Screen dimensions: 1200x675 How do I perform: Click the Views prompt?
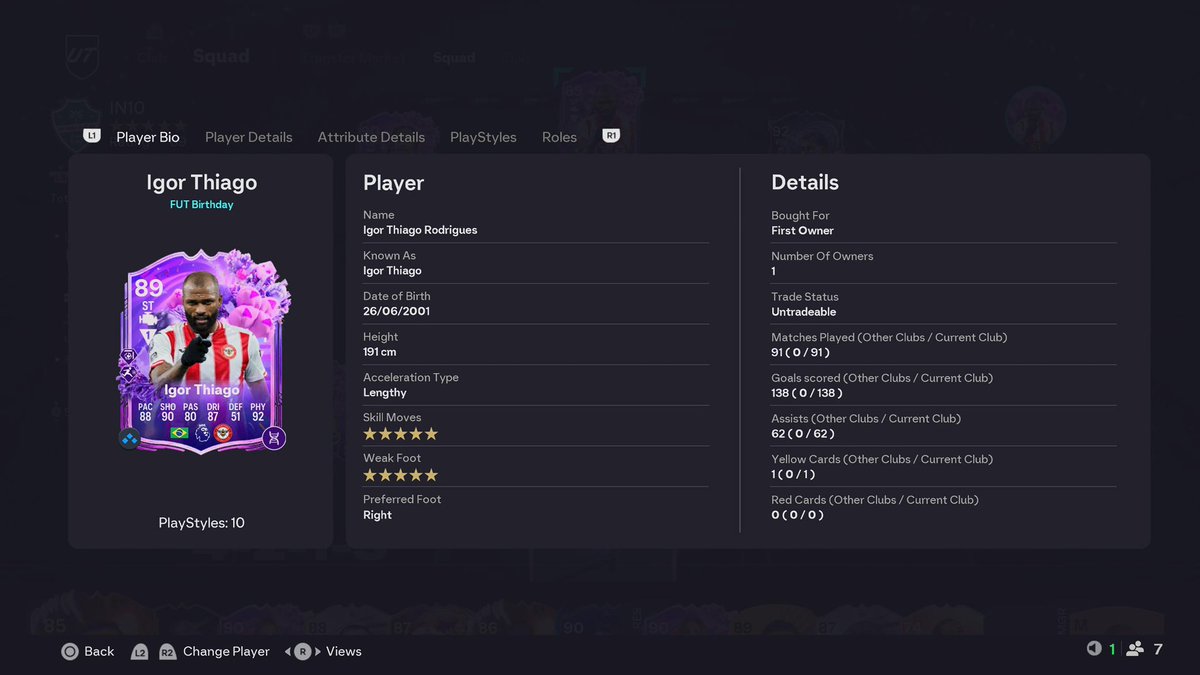[344, 651]
